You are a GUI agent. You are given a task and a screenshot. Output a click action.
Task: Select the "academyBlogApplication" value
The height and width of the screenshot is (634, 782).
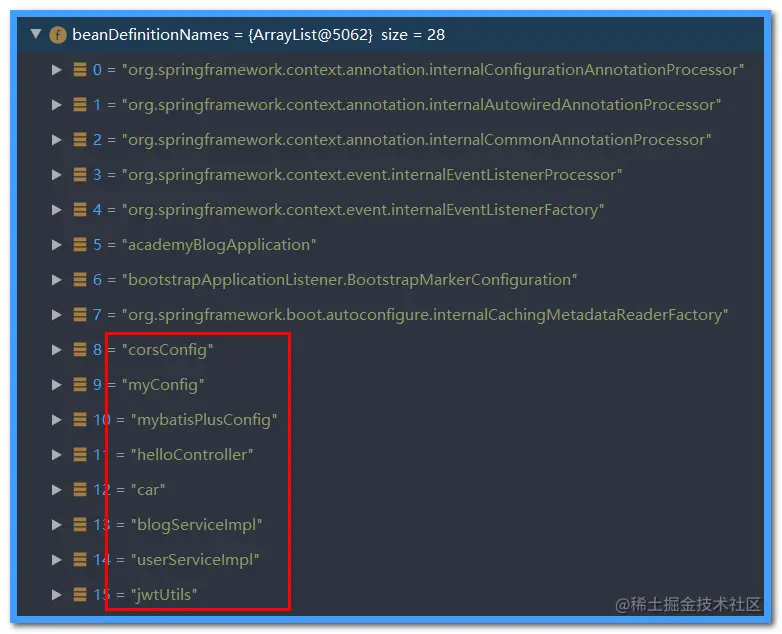pos(219,245)
